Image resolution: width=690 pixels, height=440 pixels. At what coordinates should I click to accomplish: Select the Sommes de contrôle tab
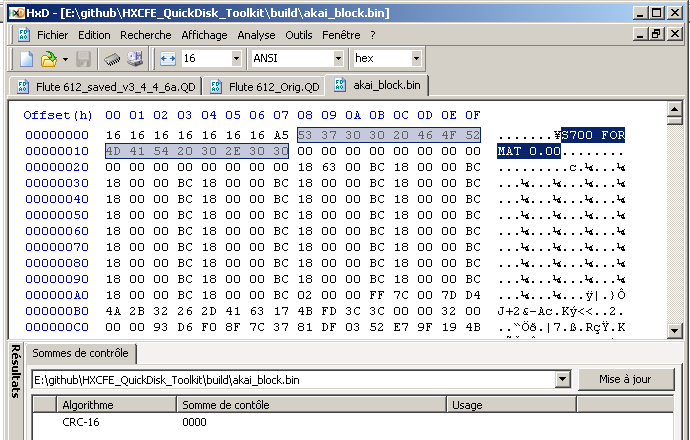pos(81,353)
